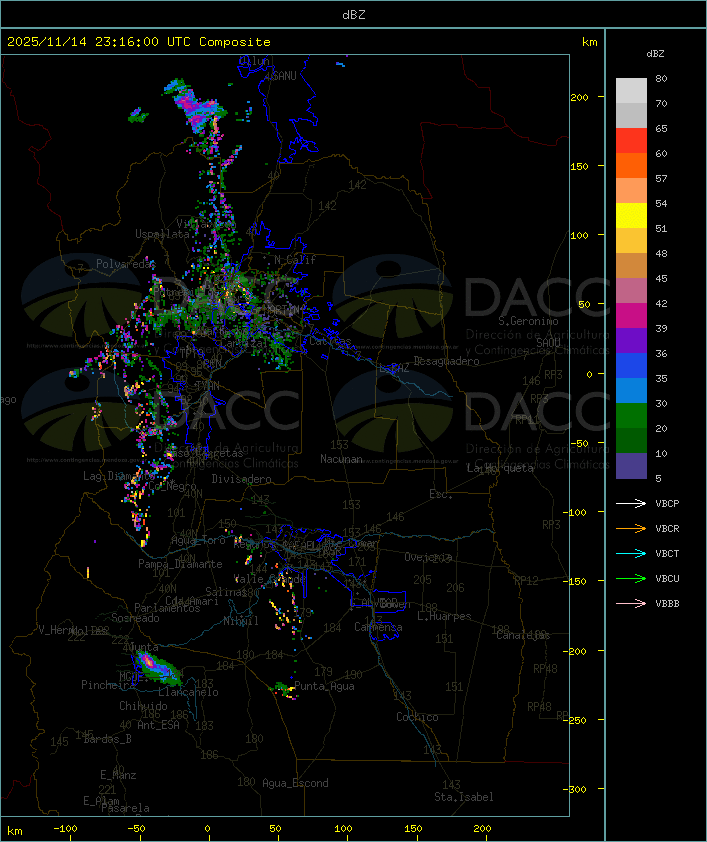Click the Pampa_Diamante map label

[180, 564]
